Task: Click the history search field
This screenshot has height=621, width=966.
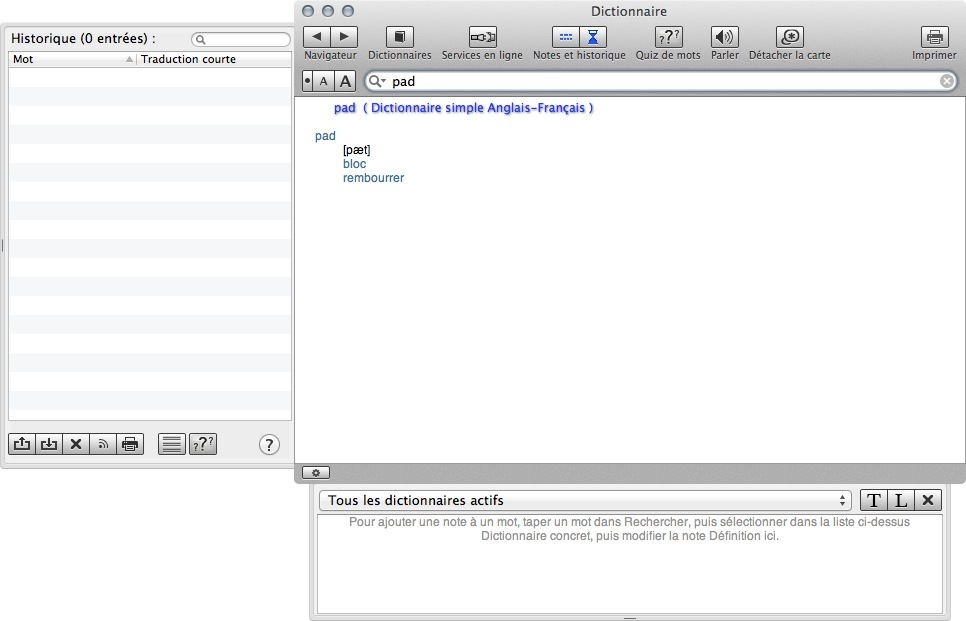Action: [x=241, y=39]
